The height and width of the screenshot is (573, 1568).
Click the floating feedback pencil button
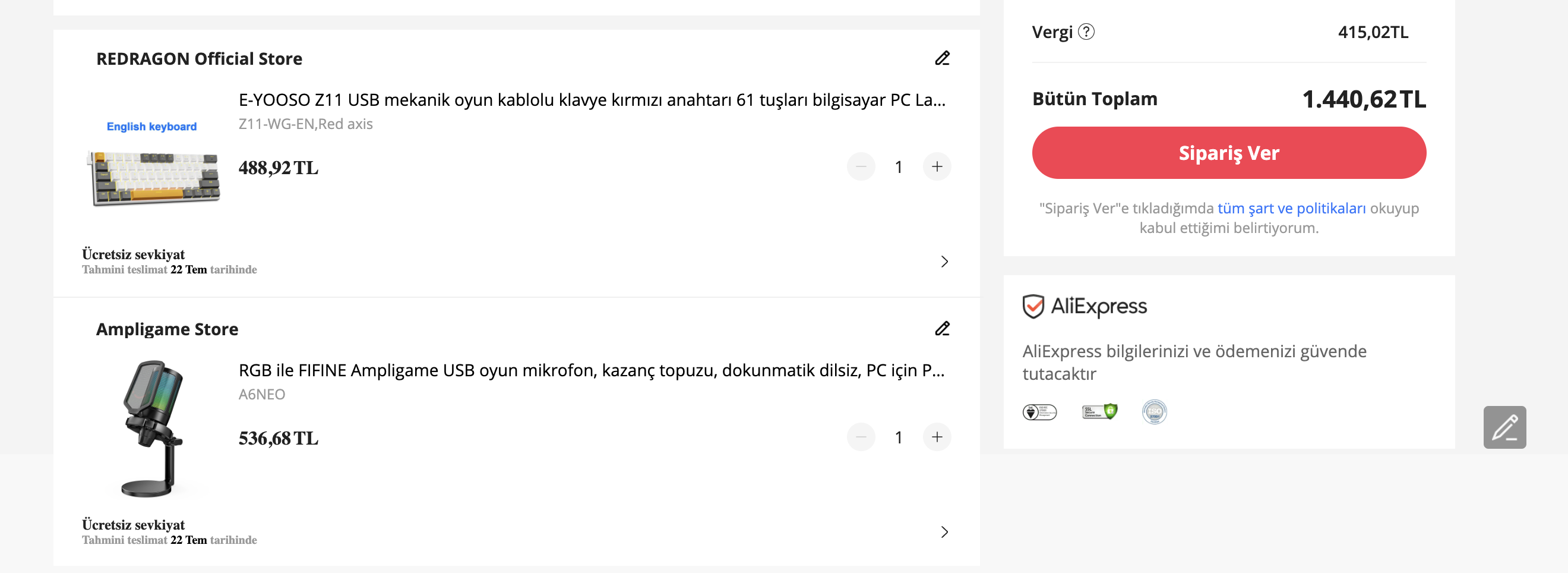(x=1504, y=427)
